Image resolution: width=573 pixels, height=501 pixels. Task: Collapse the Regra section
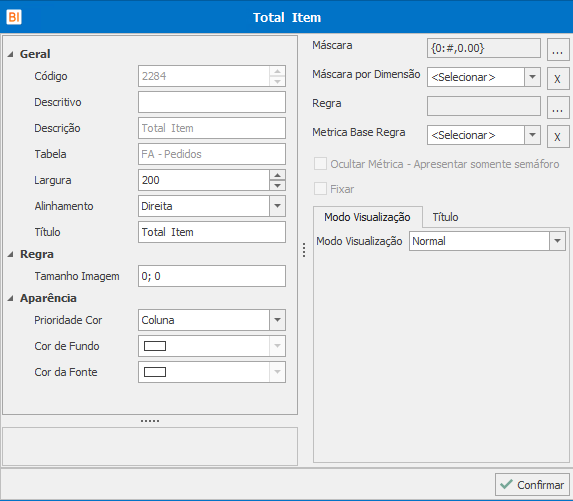point(11,254)
